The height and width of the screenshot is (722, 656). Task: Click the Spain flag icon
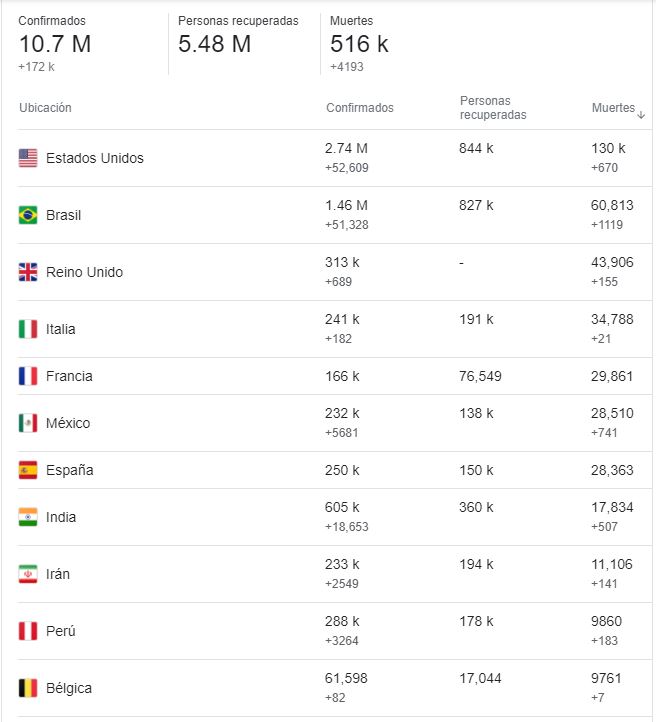pyautogui.click(x=28, y=470)
